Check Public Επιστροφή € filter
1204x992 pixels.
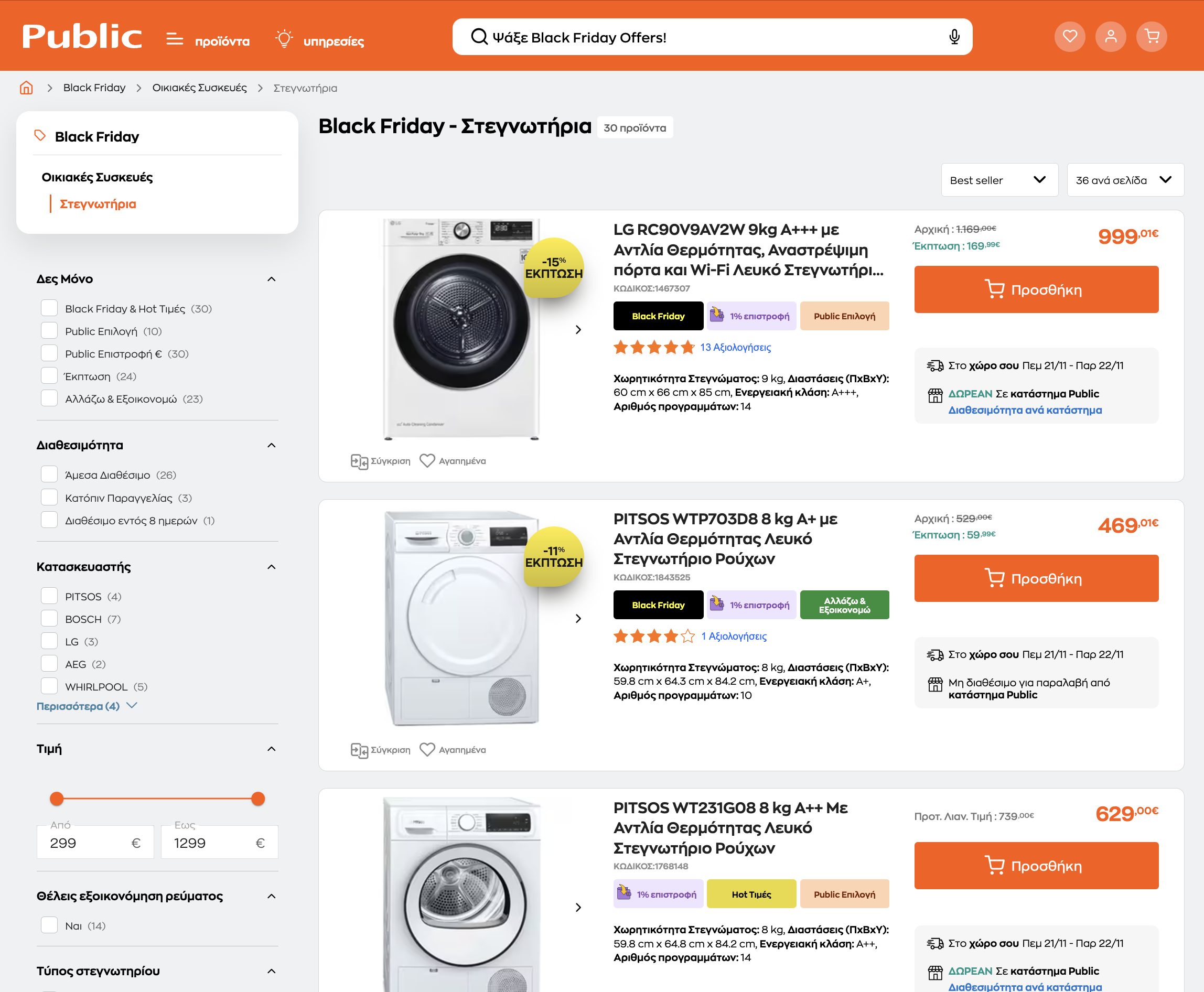[49, 353]
